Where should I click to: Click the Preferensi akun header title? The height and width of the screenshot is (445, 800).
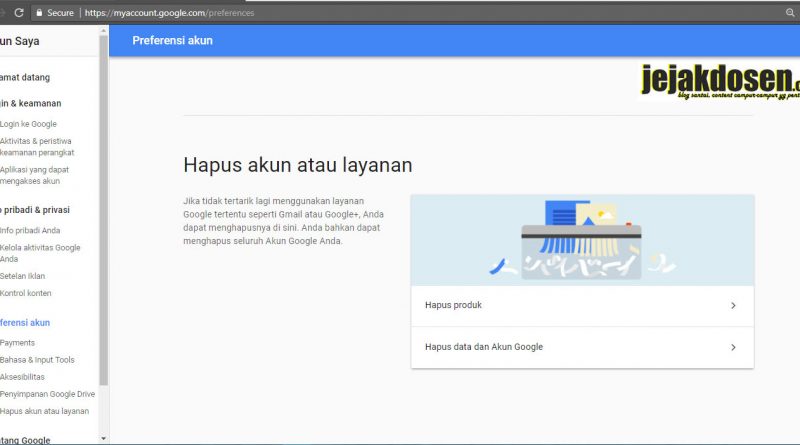coord(172,41)
